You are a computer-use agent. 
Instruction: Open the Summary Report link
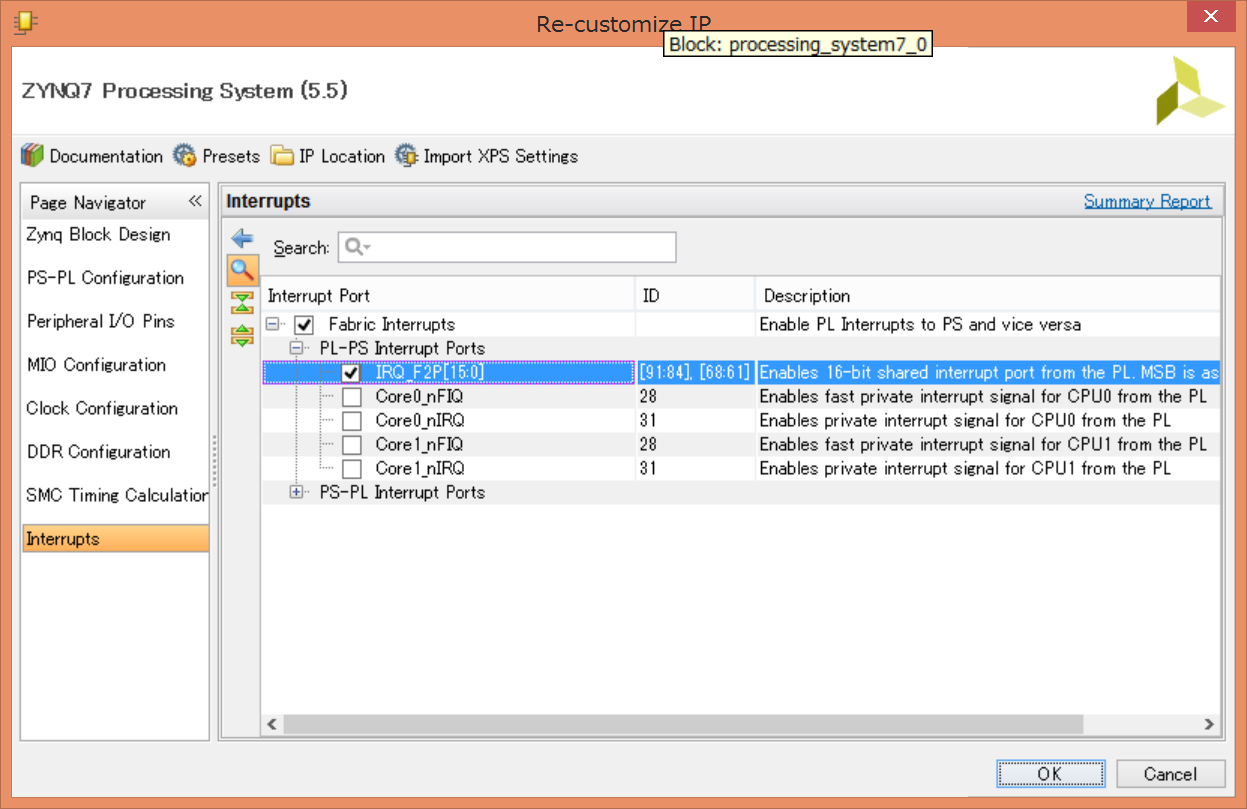click(1147, 201)
